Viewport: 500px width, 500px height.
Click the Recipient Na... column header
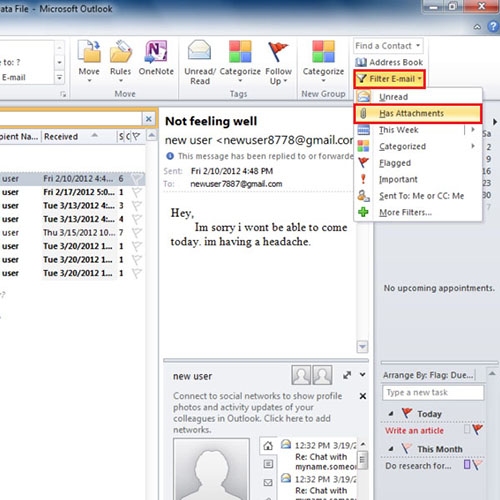(x=19, y=136)
